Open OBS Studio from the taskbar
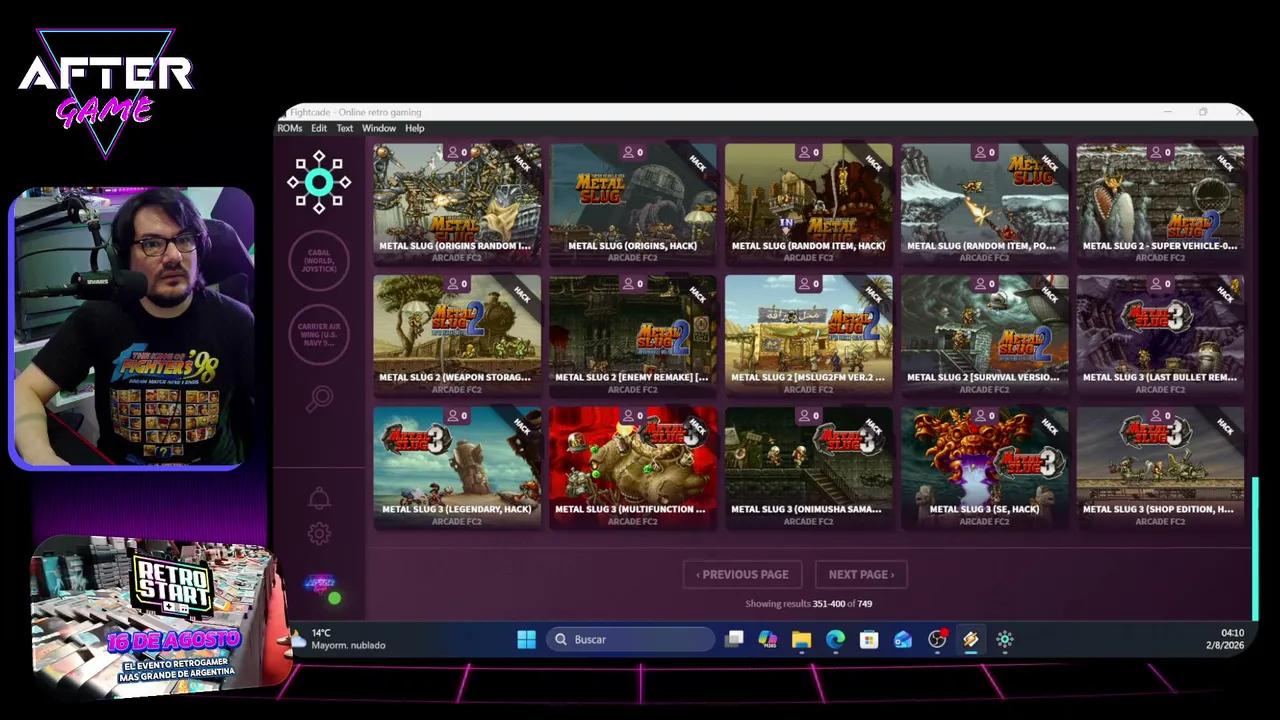This screenshot has width=1280, height=720. click(x=937, y=640)
